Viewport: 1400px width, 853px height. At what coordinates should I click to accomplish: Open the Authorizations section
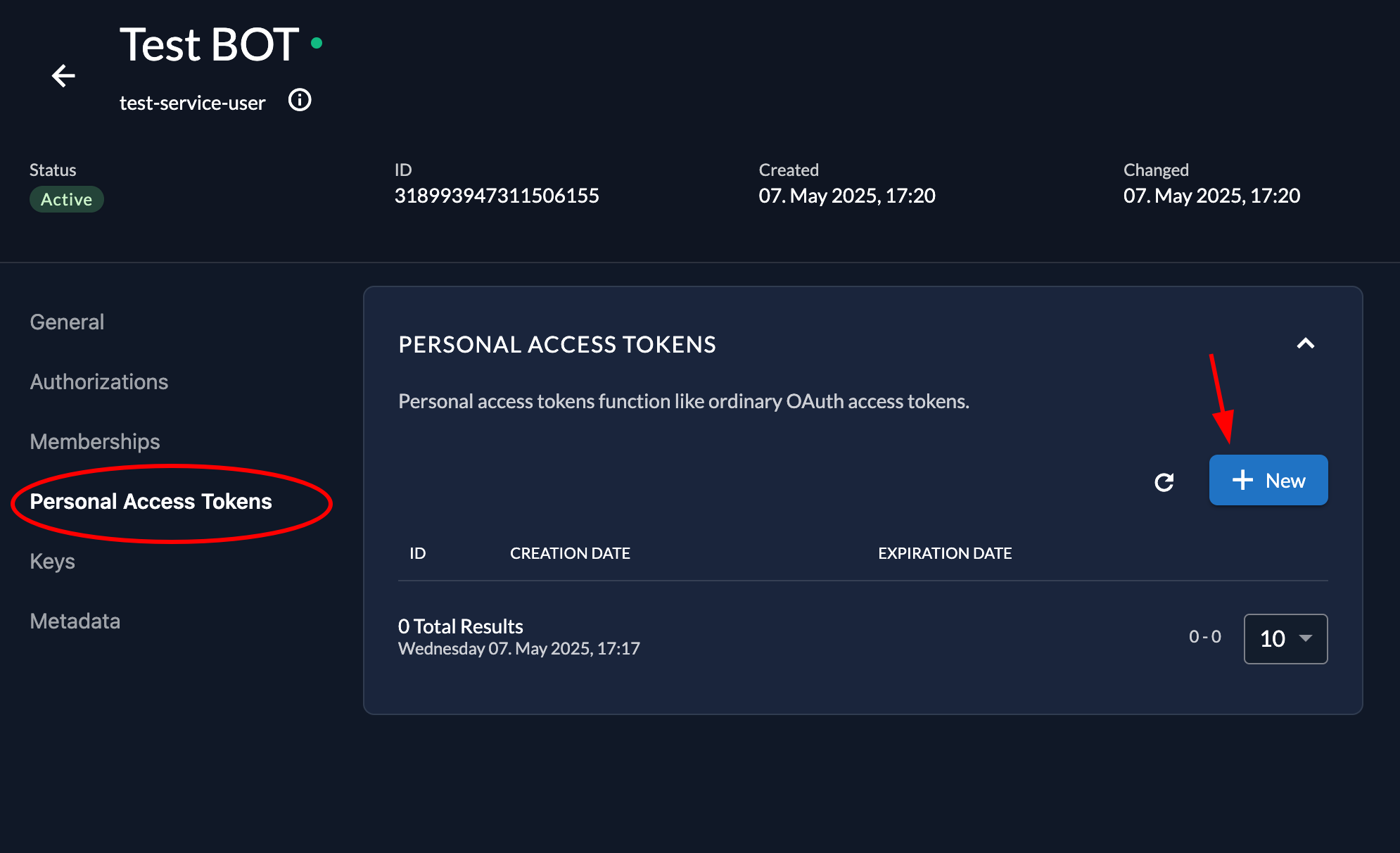[98, 381]
